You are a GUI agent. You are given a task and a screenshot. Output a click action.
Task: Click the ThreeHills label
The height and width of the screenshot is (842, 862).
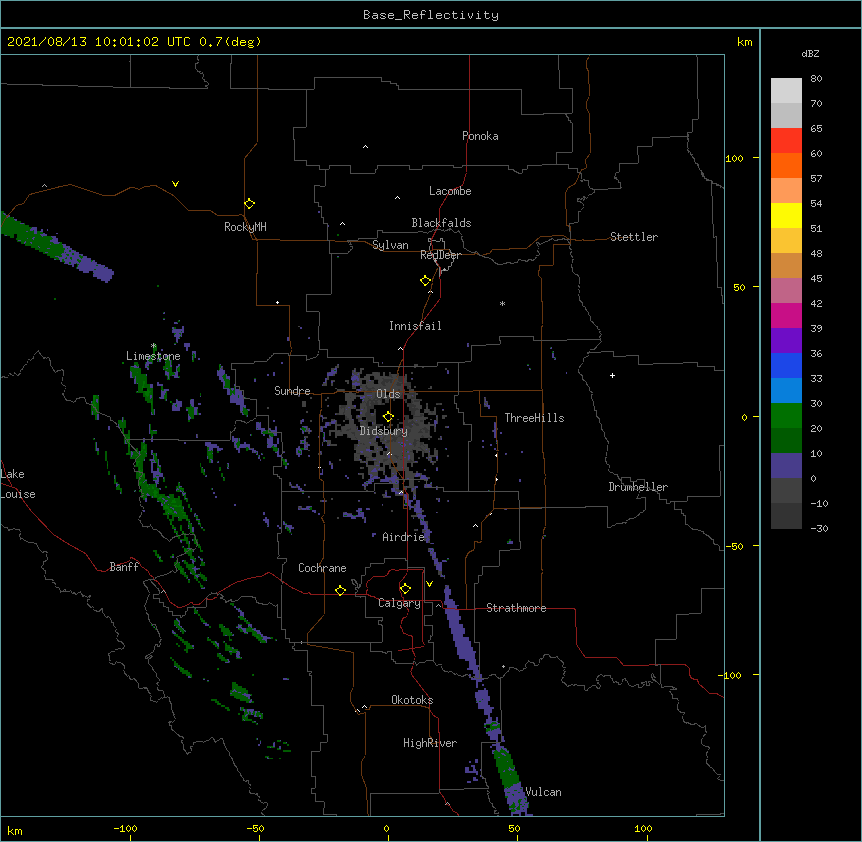pyautogui.click(x=534, y=418)
